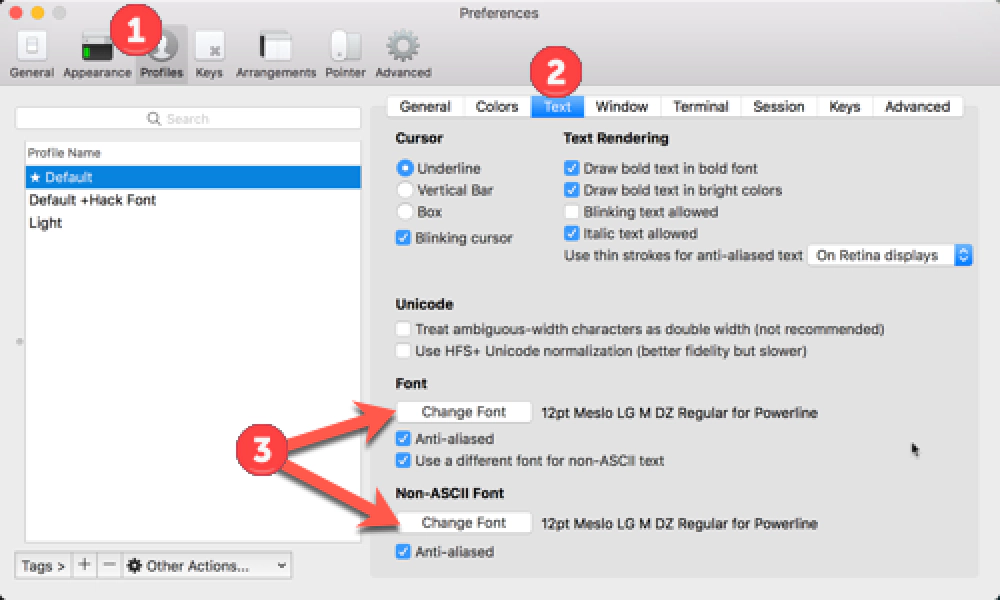Click Change Font under Non-ASCII Font

pyautogui.click(x=464, y=523)
